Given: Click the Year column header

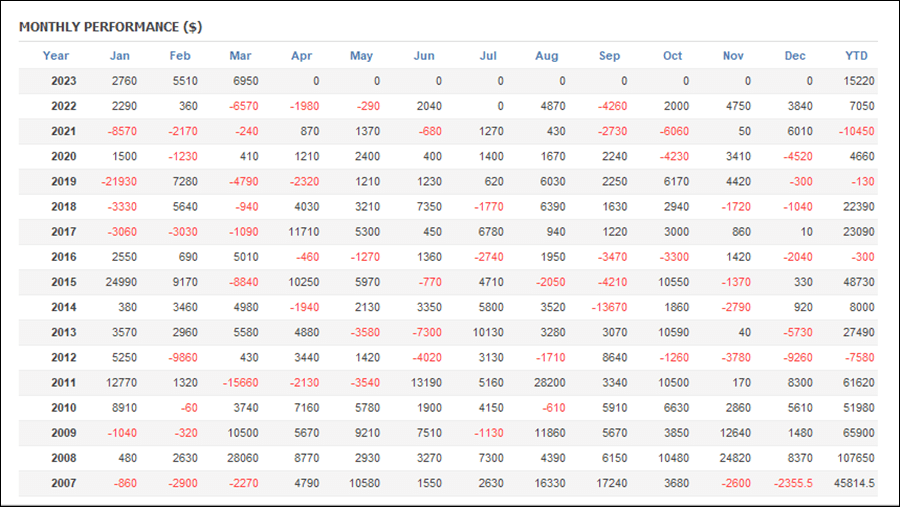Looking at the screenshot, I should coord(56,56).
